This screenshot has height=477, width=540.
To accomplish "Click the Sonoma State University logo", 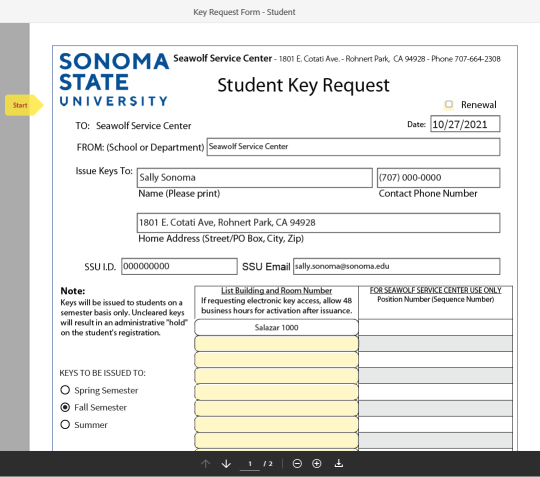I will tap(114, 80).
